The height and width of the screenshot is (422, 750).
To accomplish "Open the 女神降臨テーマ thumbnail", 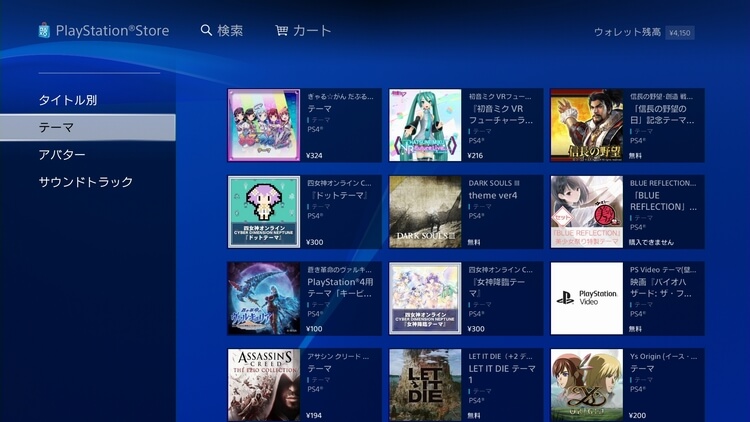I will coord(425,299).
